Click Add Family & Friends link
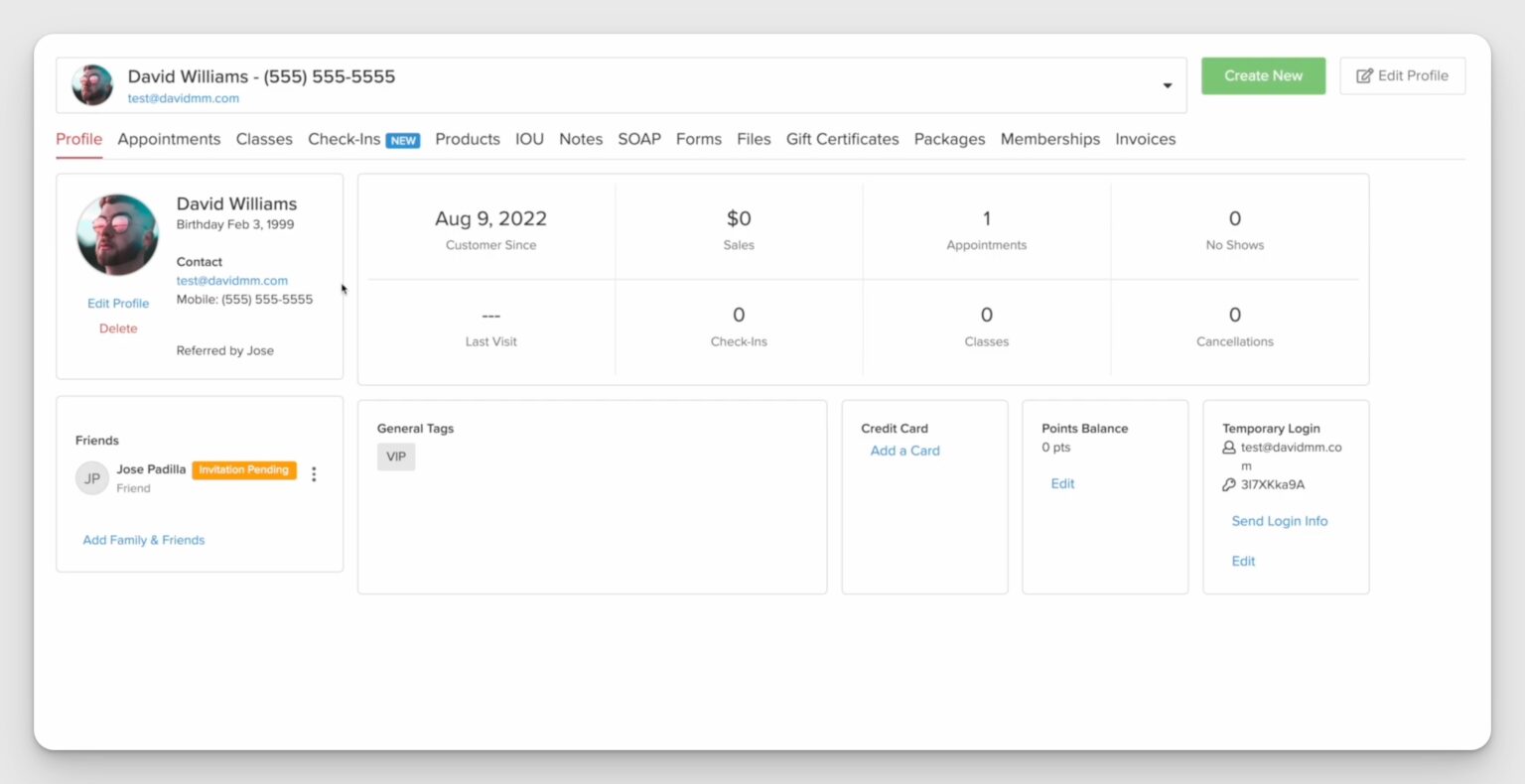Viewport: 1525px width, 784px height. tap(144, 540)
